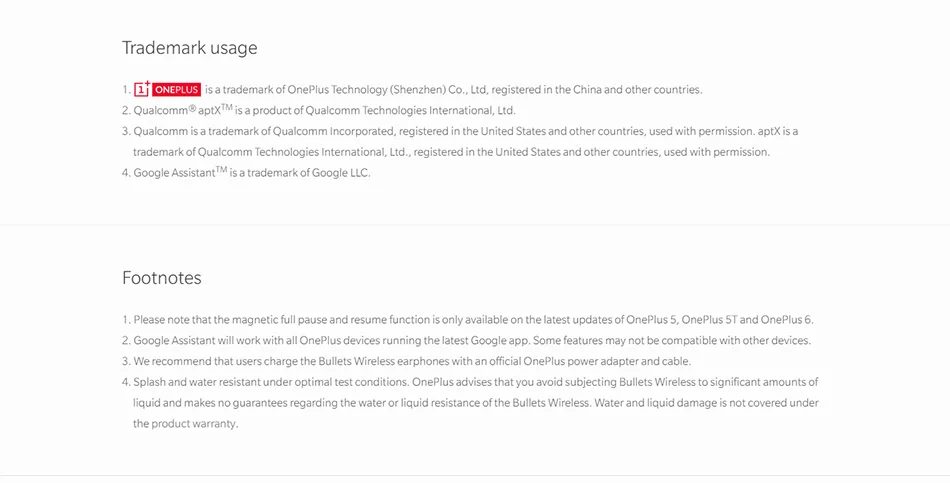Click the red ONEPLUS wordmark badge
The image size is (950, 483).
pos(176,90)
